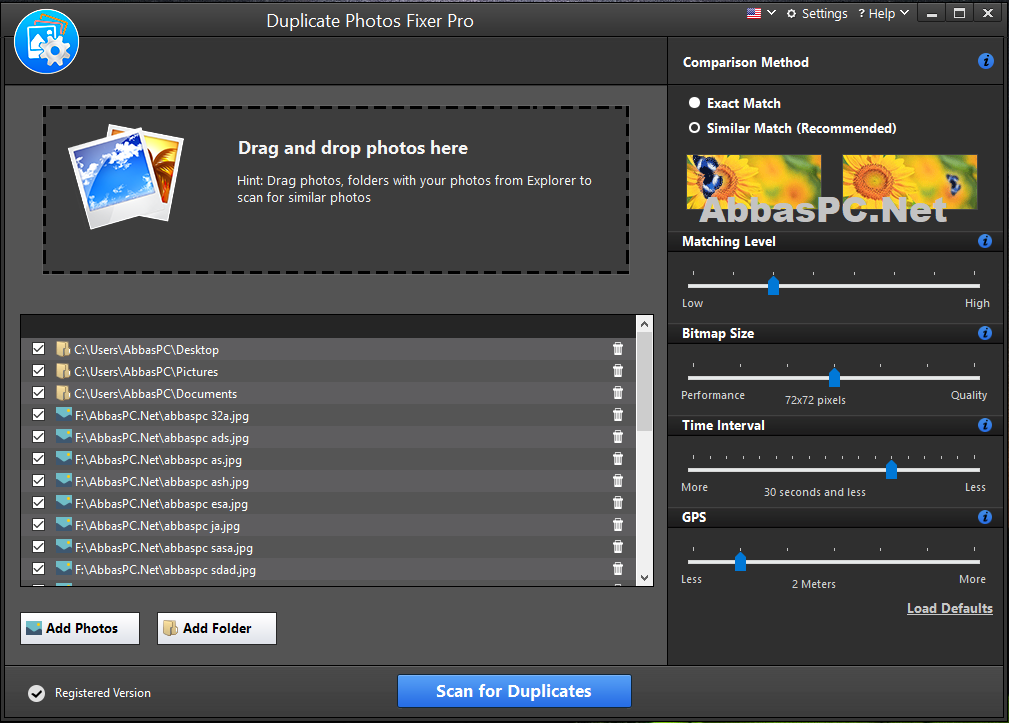Open the Bitmap Size info icon
Screen dimensions: 1009x723
985,333
